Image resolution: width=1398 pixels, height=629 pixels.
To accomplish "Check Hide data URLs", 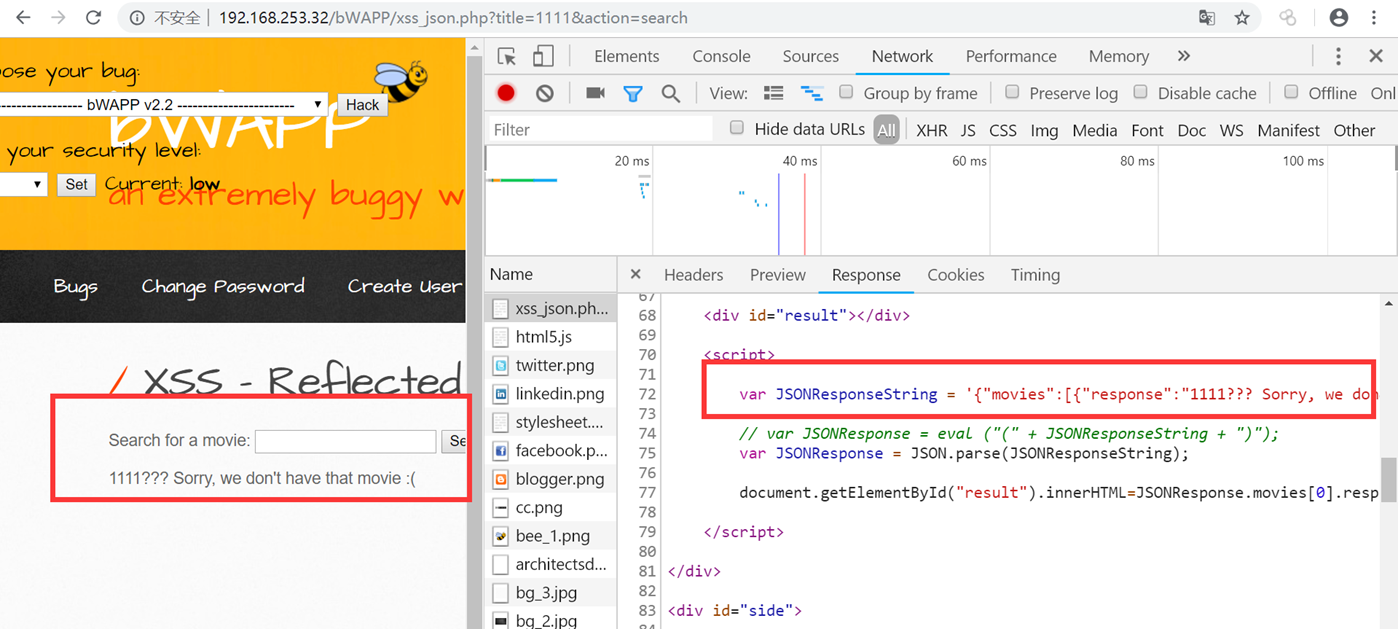I will pyautogui.click(x=737, y=128).
